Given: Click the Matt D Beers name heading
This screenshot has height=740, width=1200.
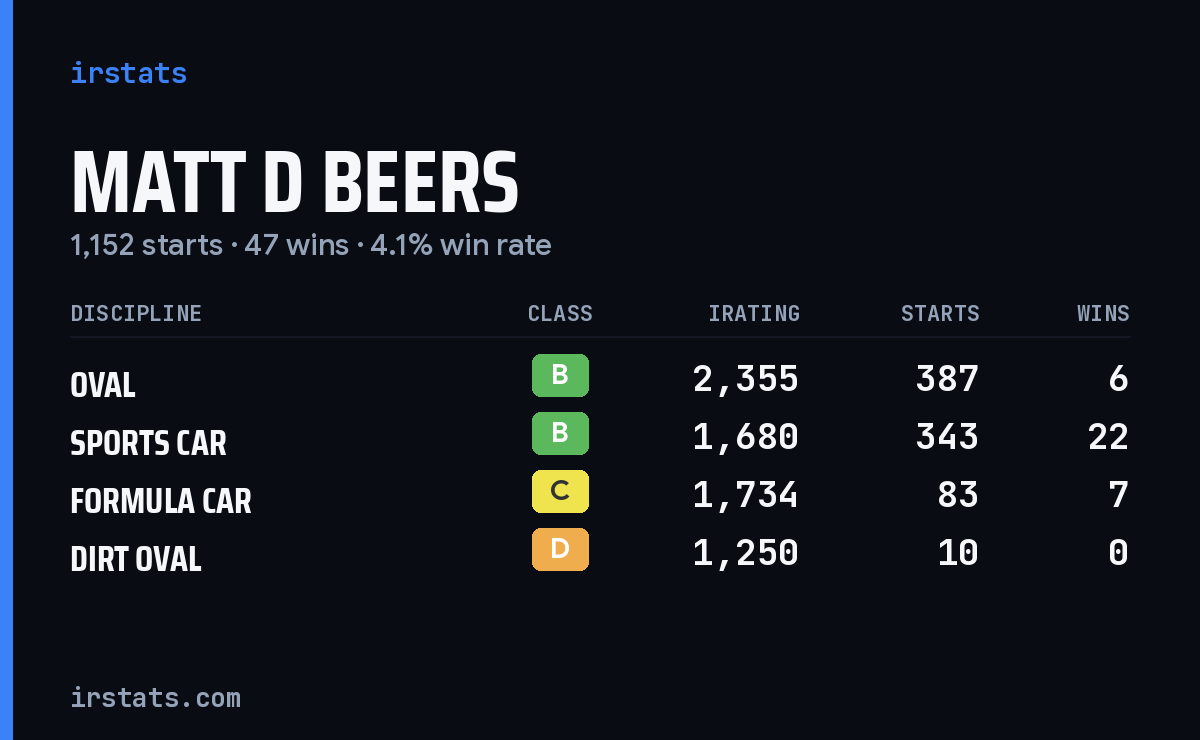Looking at the screenshot, I should coord(295,183).
